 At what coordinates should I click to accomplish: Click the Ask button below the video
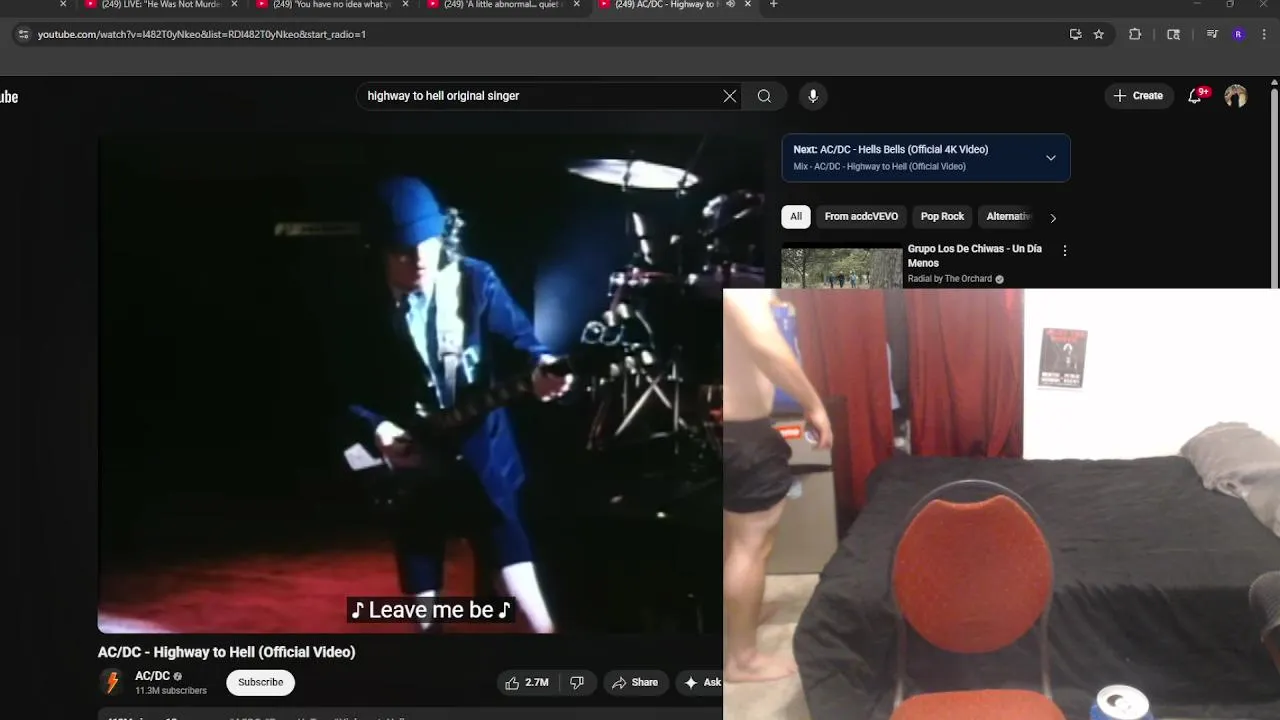(x=700, y=683)
